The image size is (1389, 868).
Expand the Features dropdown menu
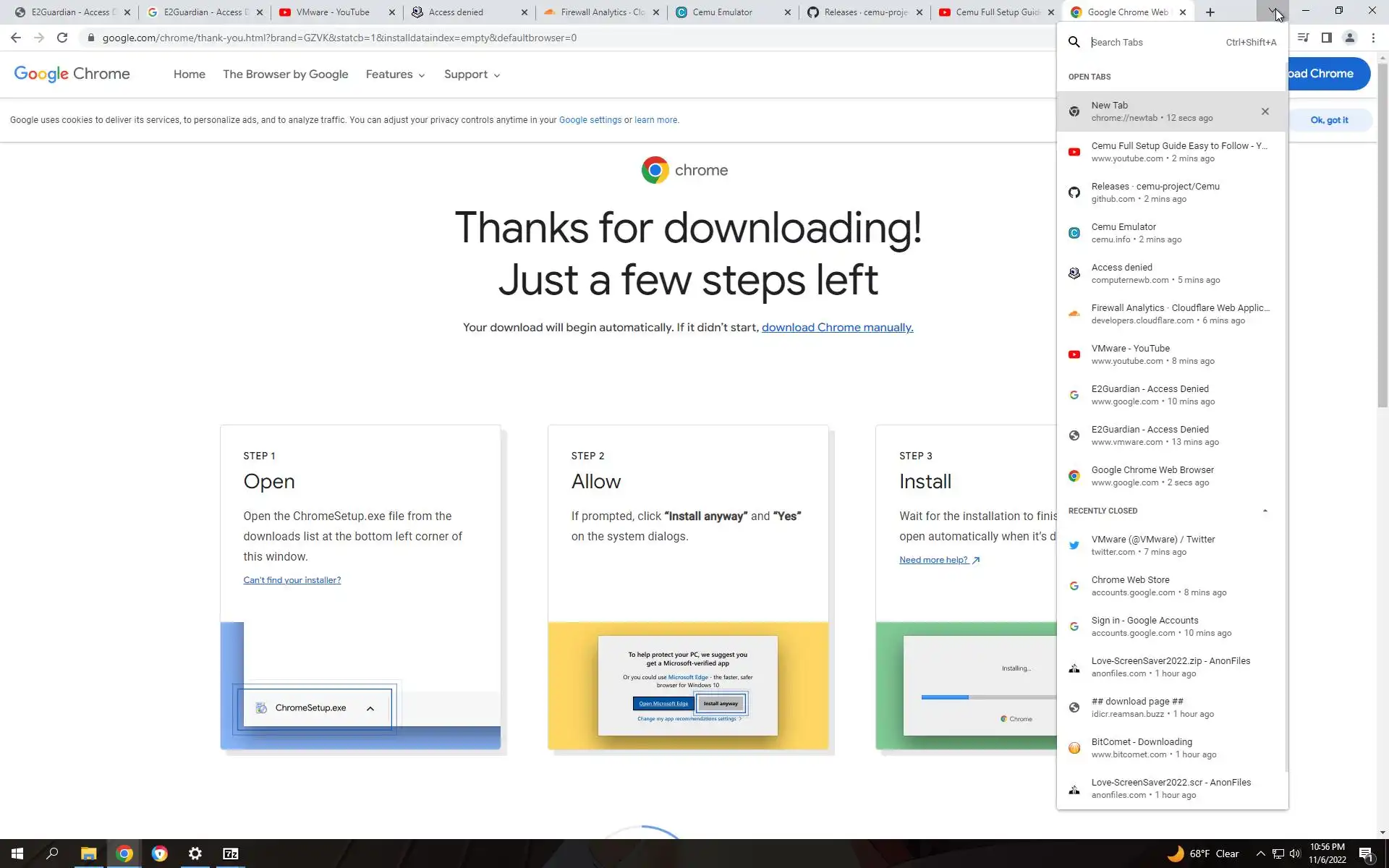pos(395,75)
